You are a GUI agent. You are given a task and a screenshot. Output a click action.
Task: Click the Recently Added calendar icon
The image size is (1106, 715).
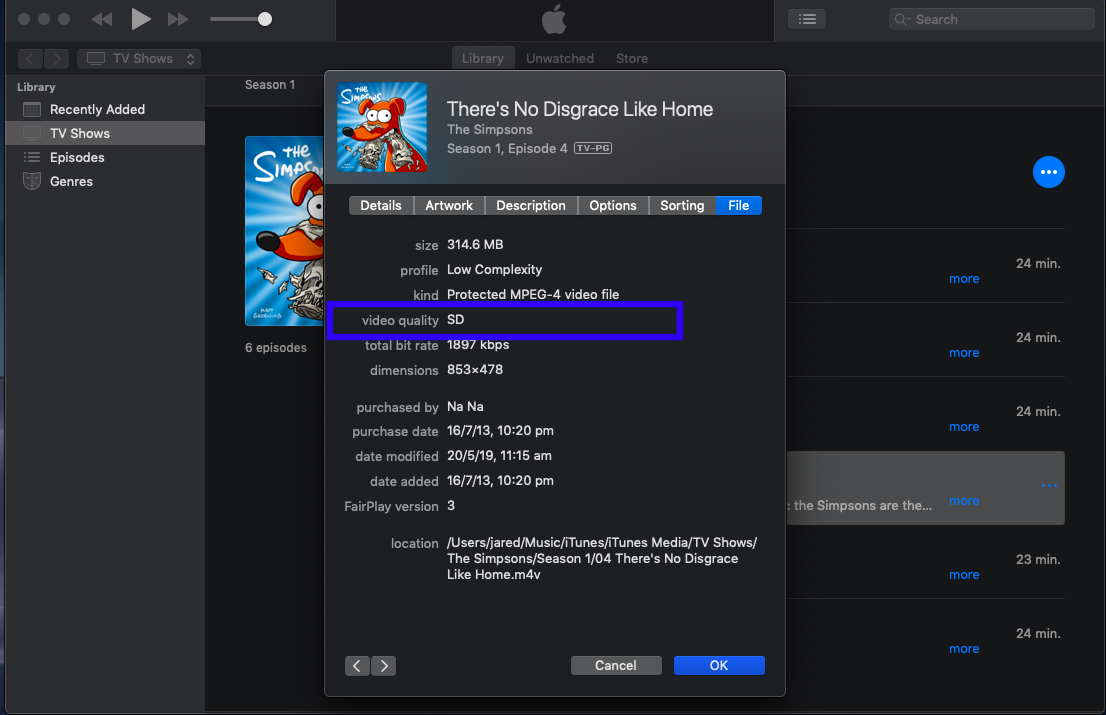pyautogui.click(x=32, y=109)
